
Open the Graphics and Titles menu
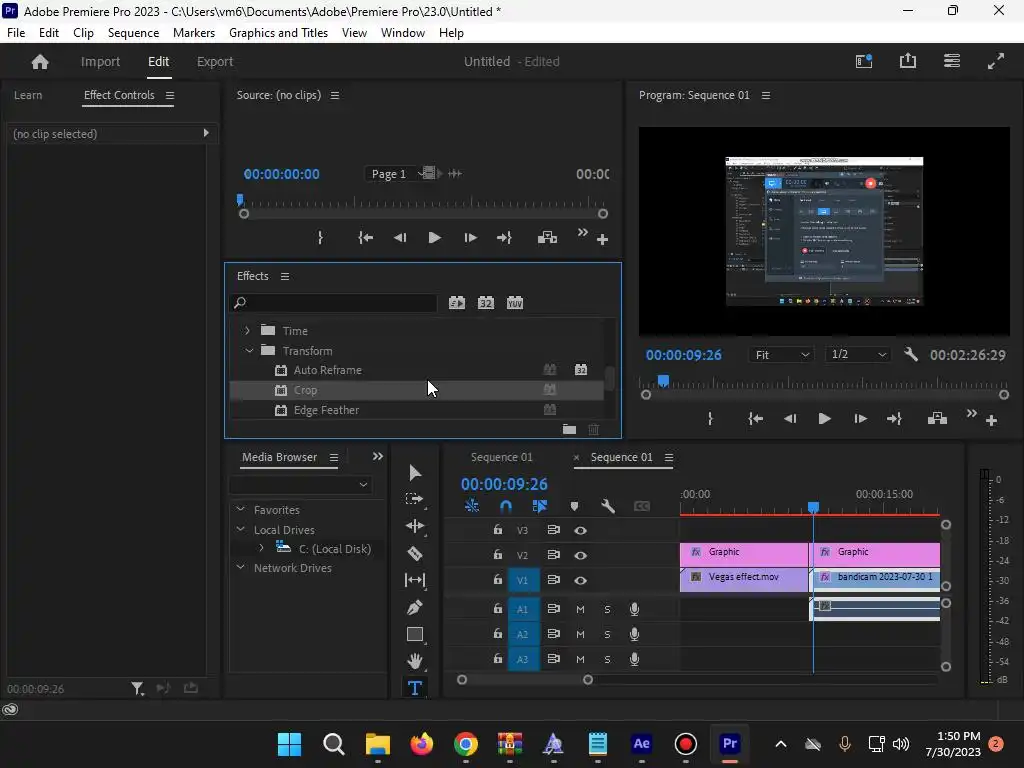(x=278, y=33)
